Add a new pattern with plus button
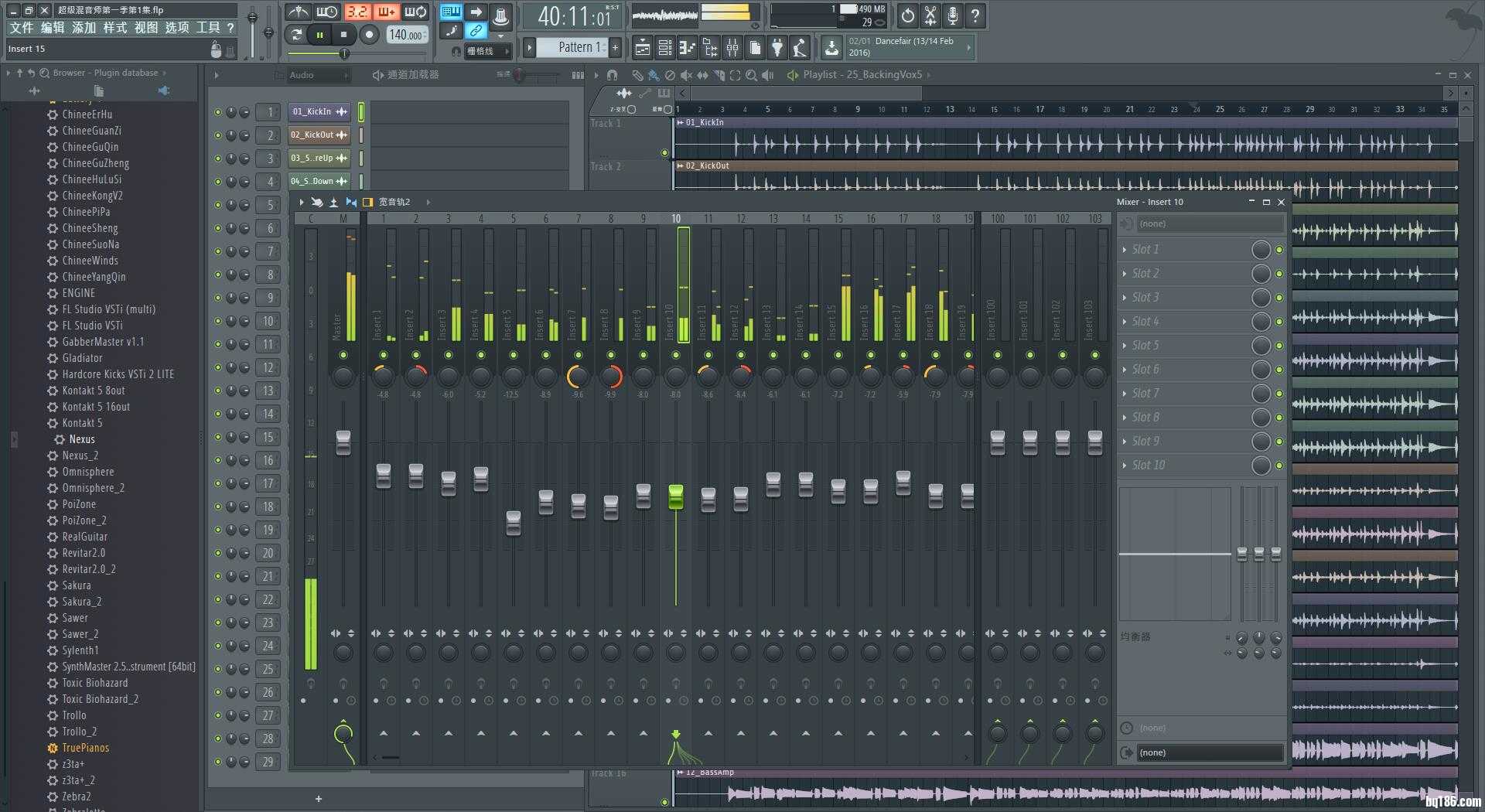This screenshot has width=1485, height=812. tap(616, 47)
